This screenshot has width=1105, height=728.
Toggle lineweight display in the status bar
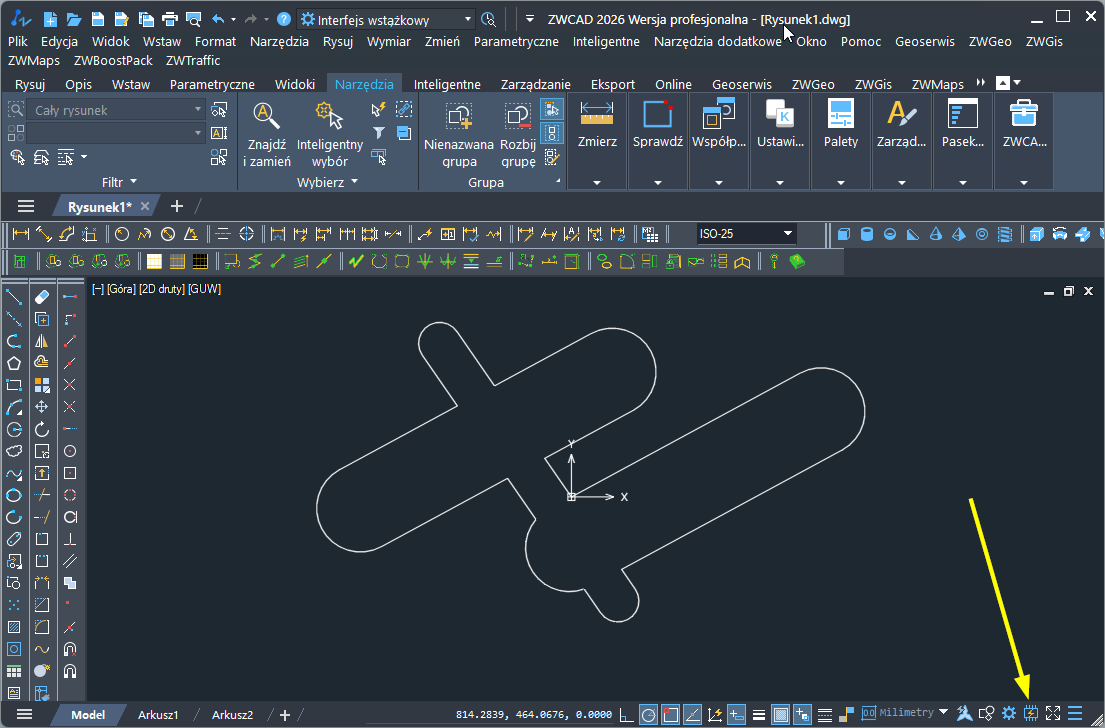(x=759, y=714)
